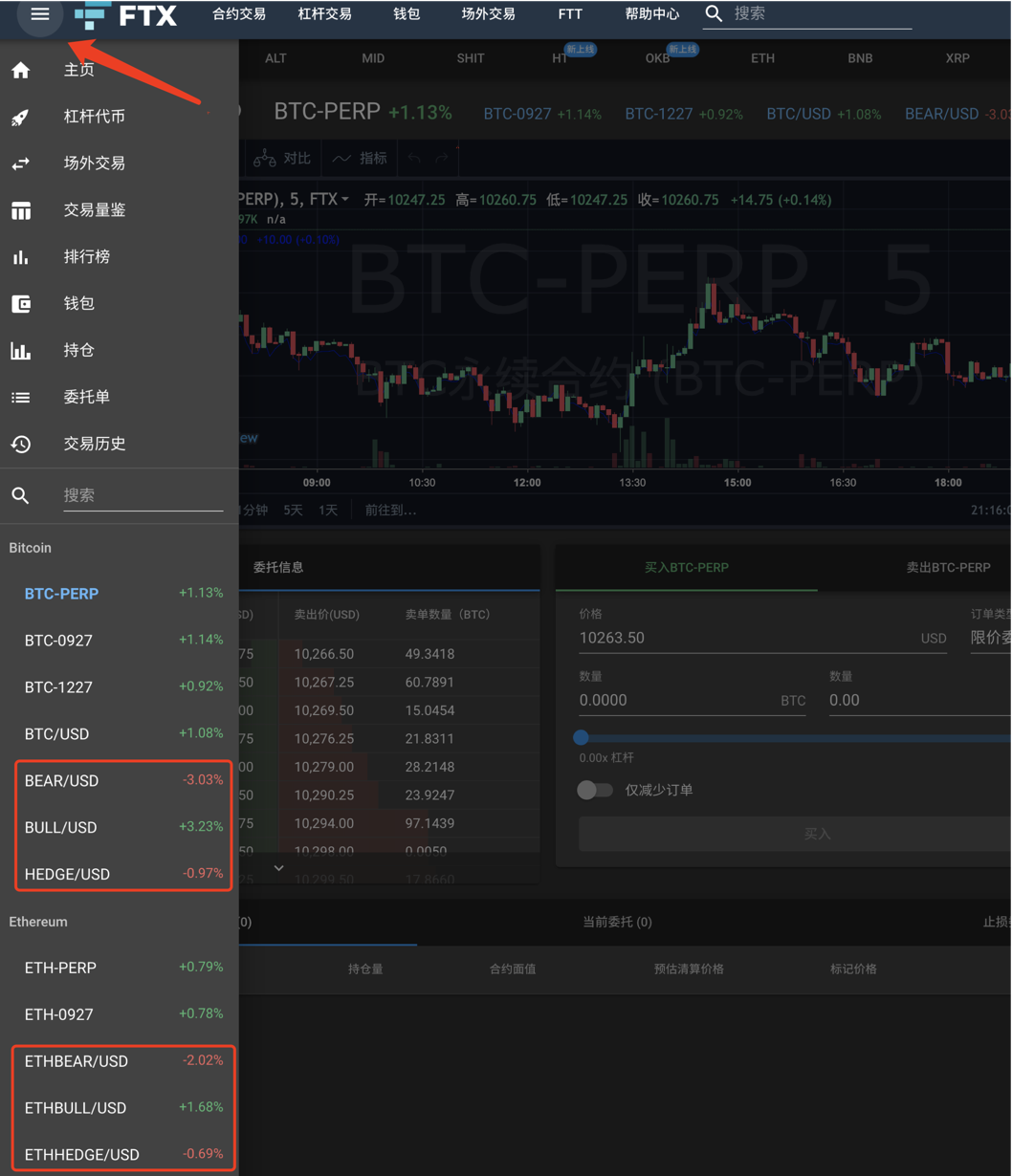
Task: Open 钱包 in the top navigation
Action: click(x=407, y=14)
